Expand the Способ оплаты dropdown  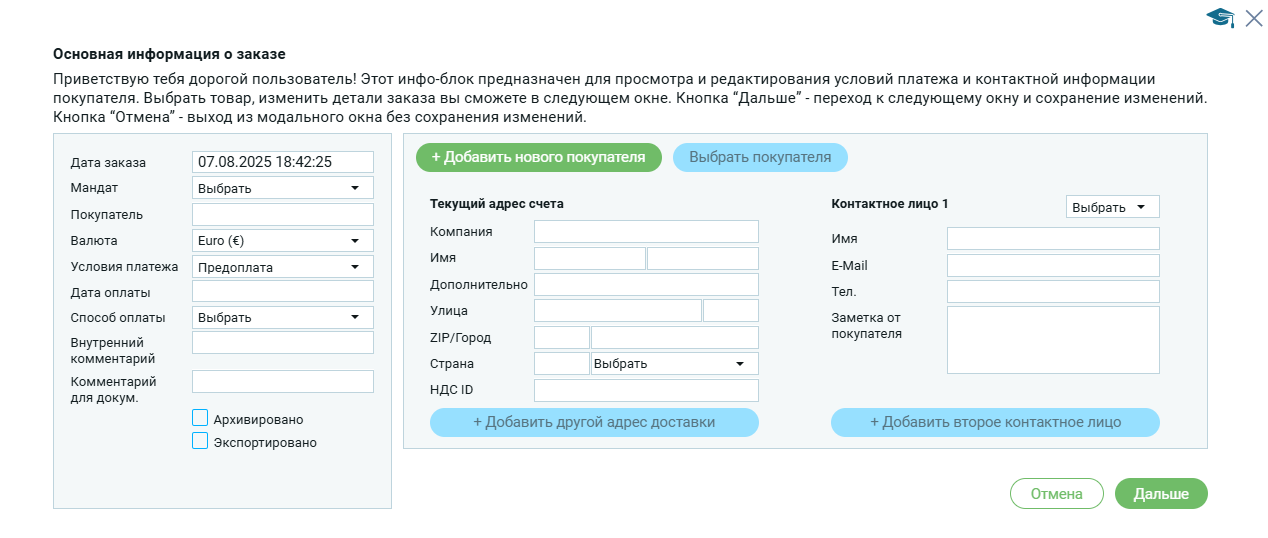point(282,318)
